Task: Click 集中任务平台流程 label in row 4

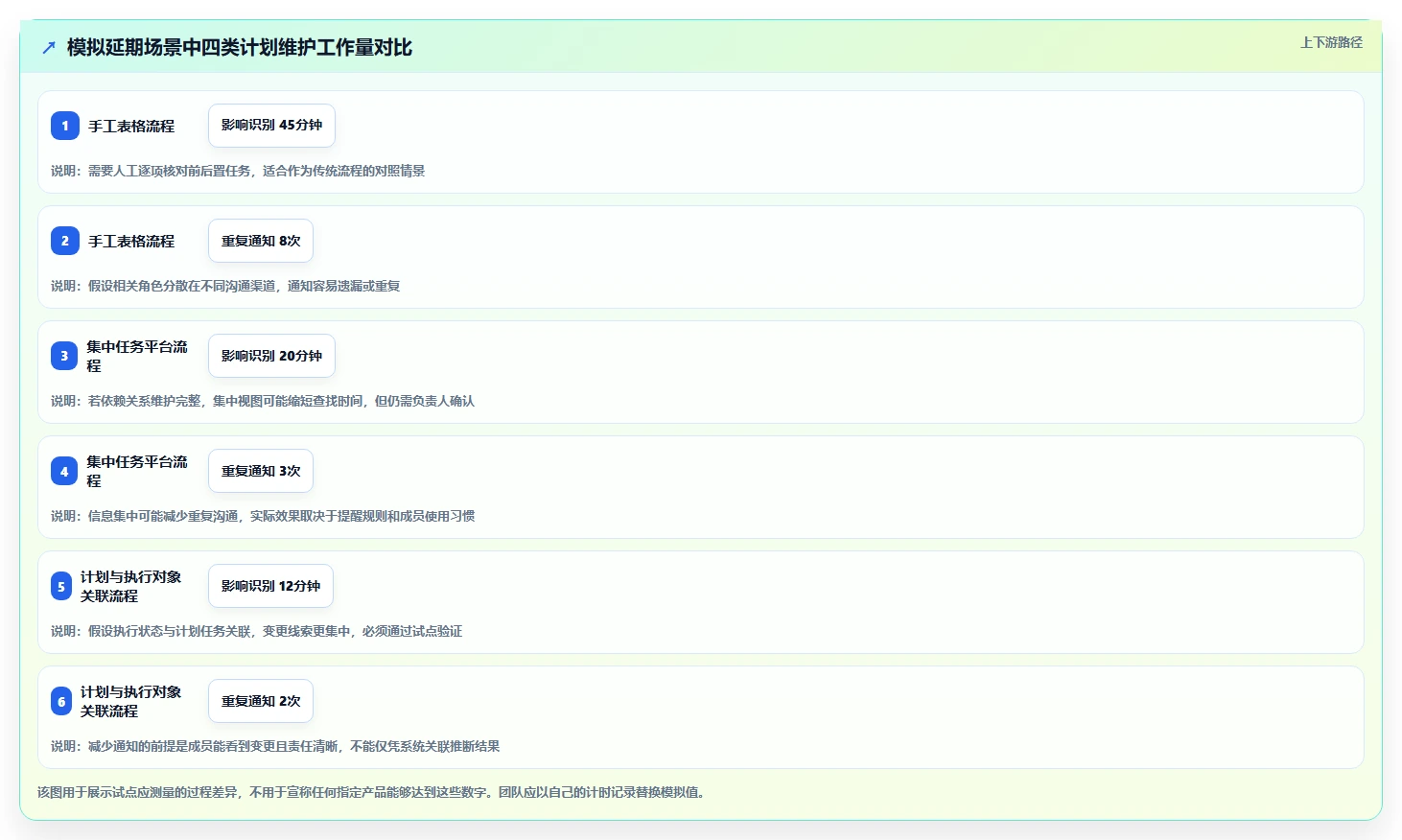Action: pyautogui.click(x=137, y=471)
